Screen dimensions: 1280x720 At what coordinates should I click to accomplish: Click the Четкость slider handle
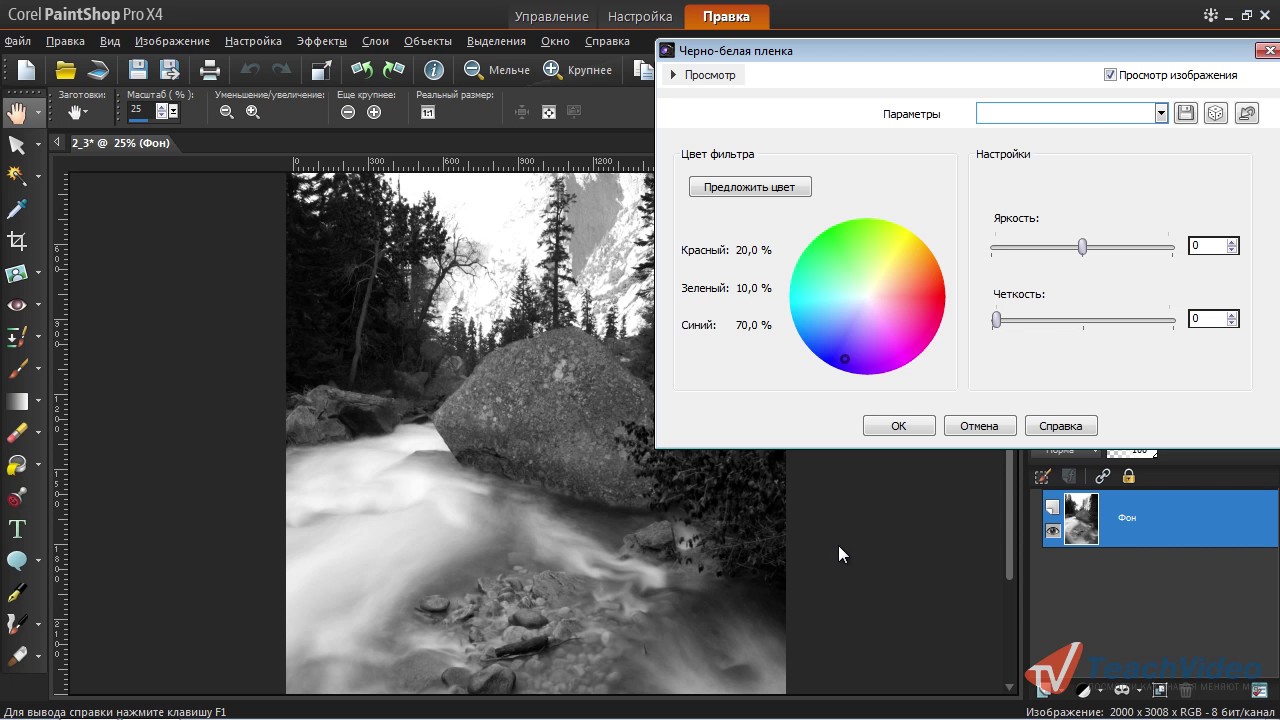[996, 320]
